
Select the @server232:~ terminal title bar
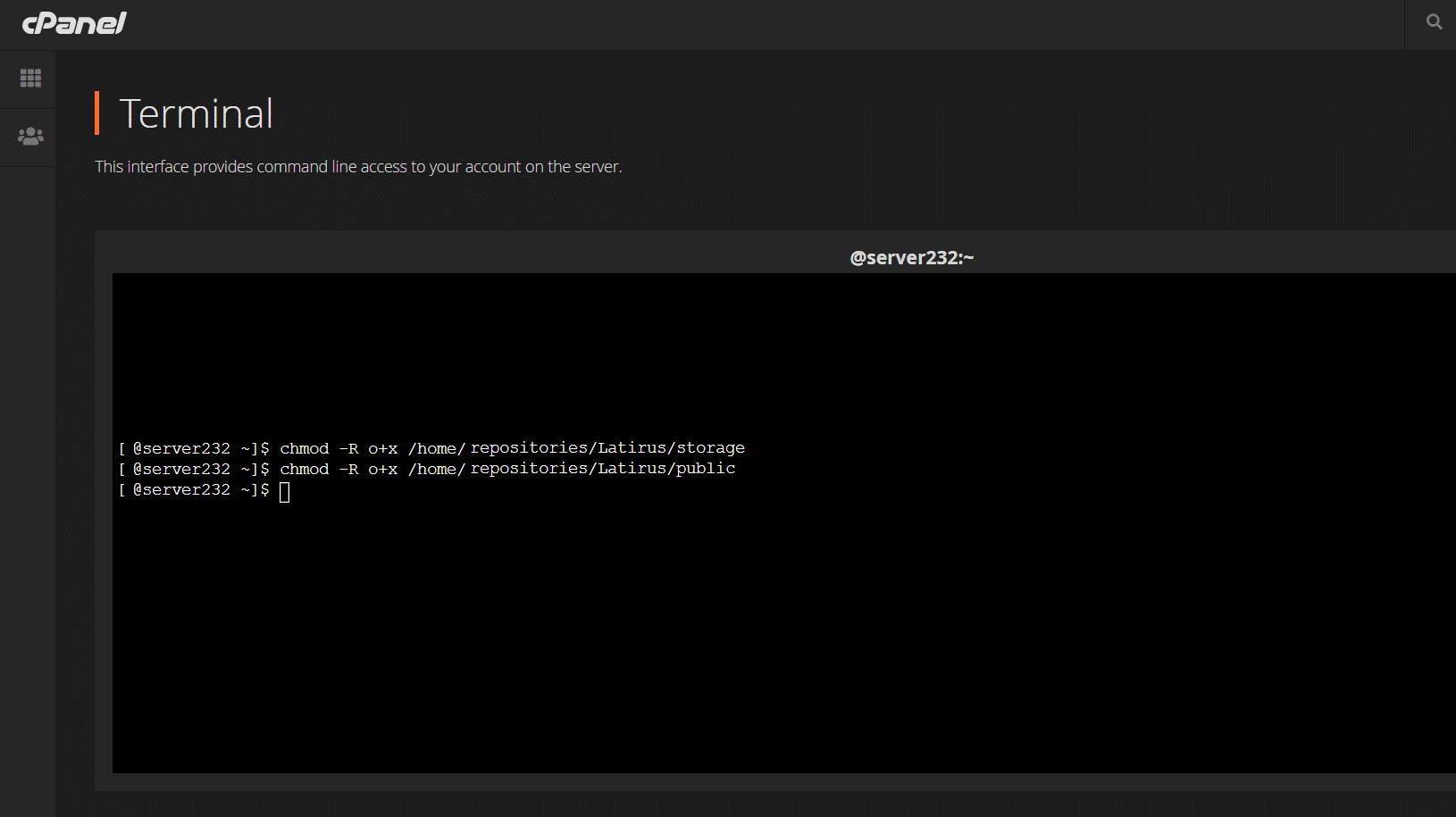[x=911, y=257]
